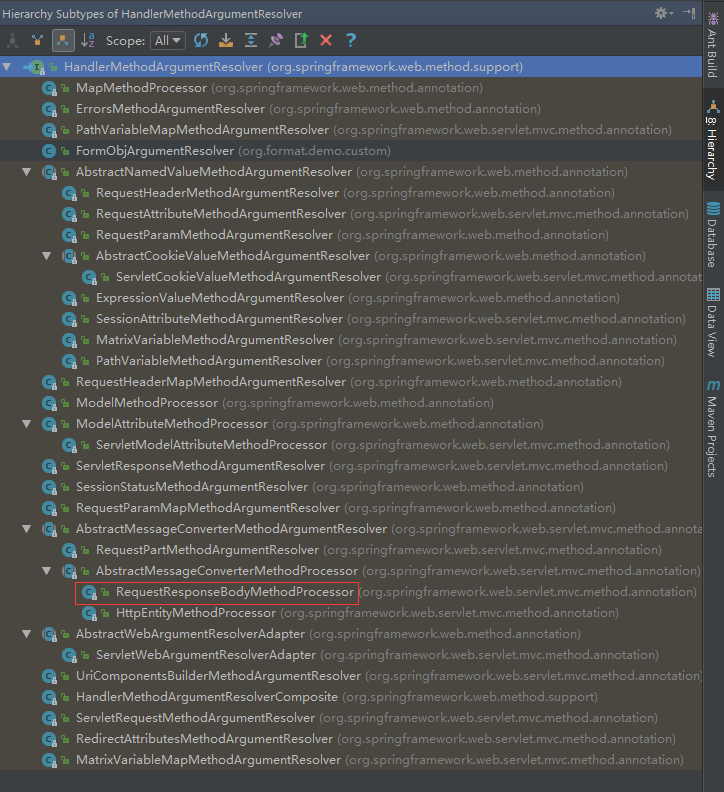Open the gear settings menu
The width and height of the screenshot is (724, 792).
(x=663, y=13)
